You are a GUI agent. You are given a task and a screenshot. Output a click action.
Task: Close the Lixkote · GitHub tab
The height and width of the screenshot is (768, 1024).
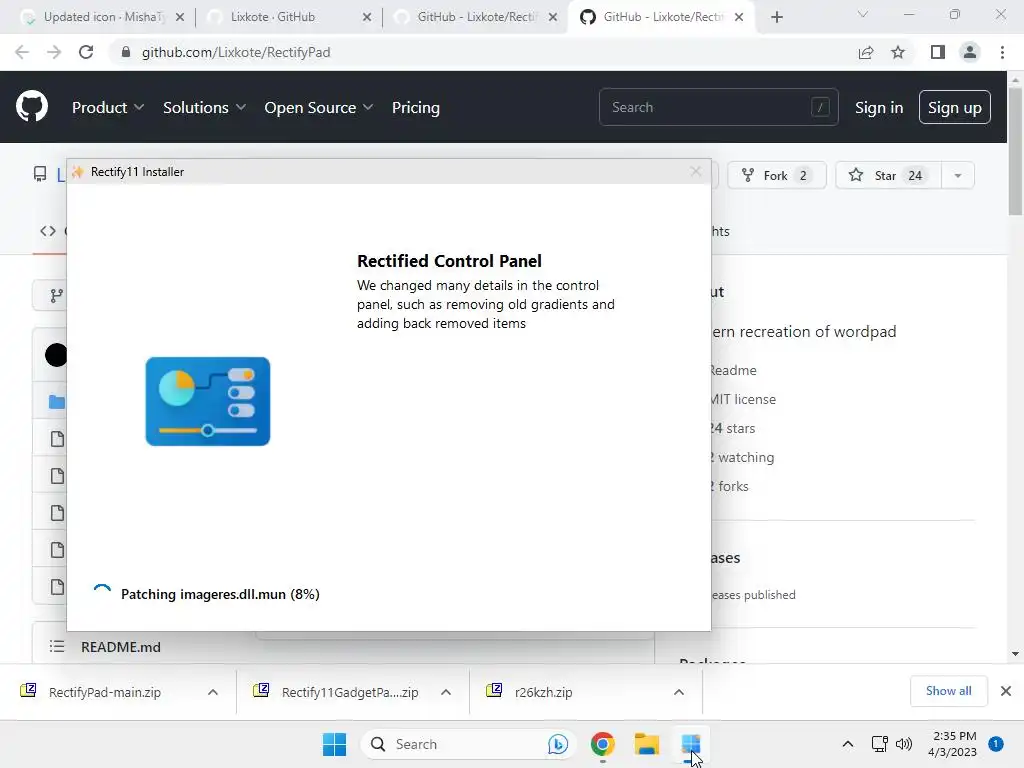pos(367,17)
